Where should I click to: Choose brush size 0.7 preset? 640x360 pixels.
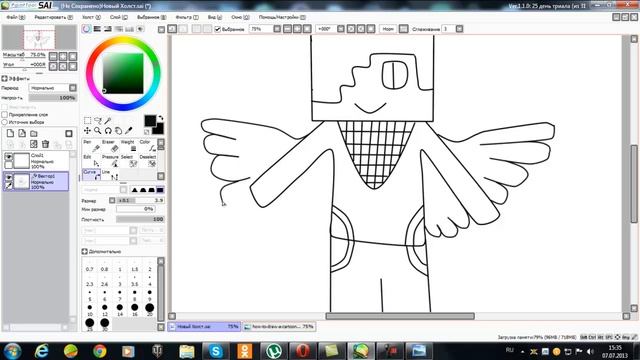[89, 266]
